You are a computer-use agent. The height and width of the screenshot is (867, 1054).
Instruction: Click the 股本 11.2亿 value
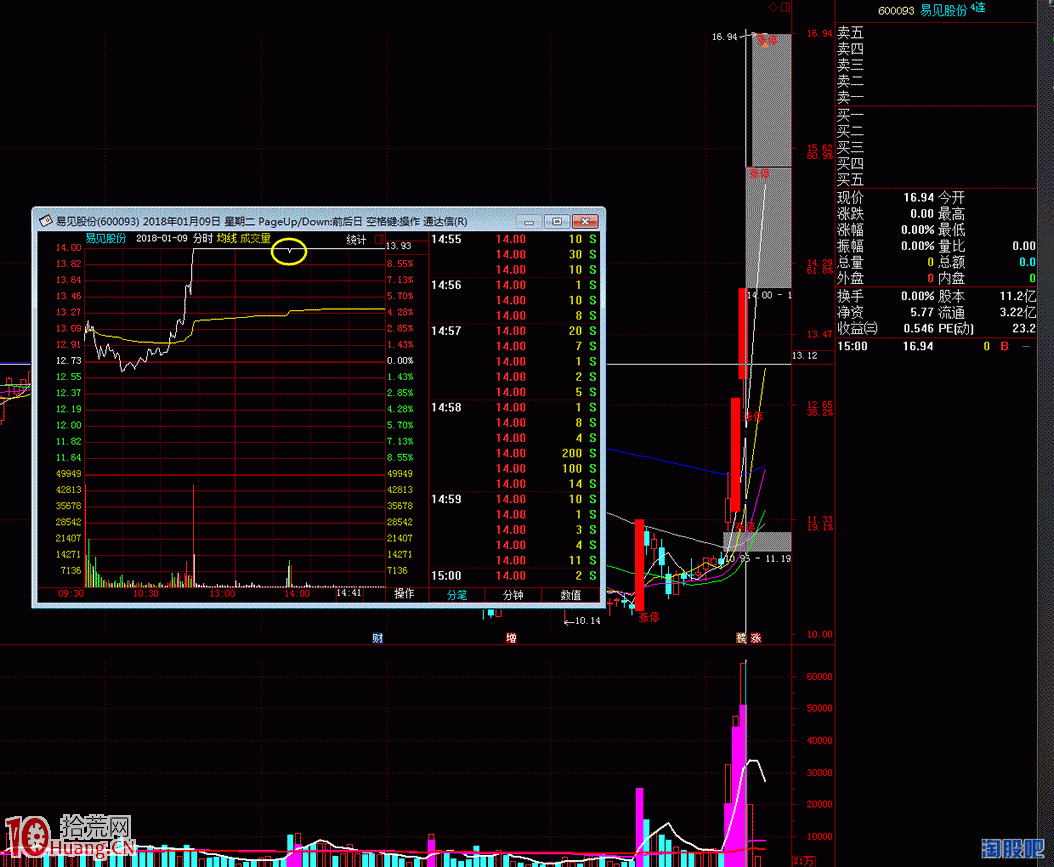click(x=1018, y=296)
